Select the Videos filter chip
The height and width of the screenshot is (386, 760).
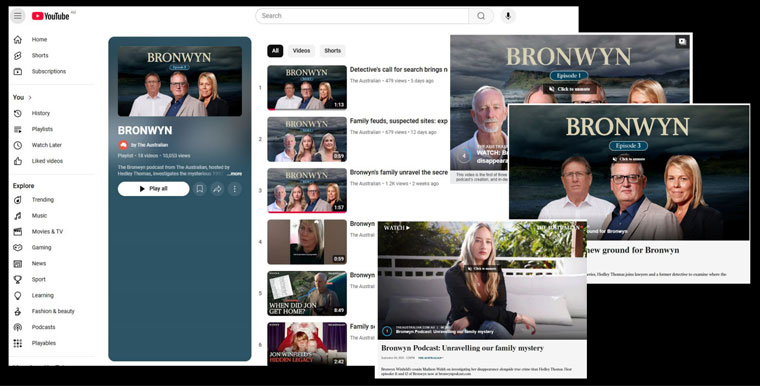(x=301, y=51)
